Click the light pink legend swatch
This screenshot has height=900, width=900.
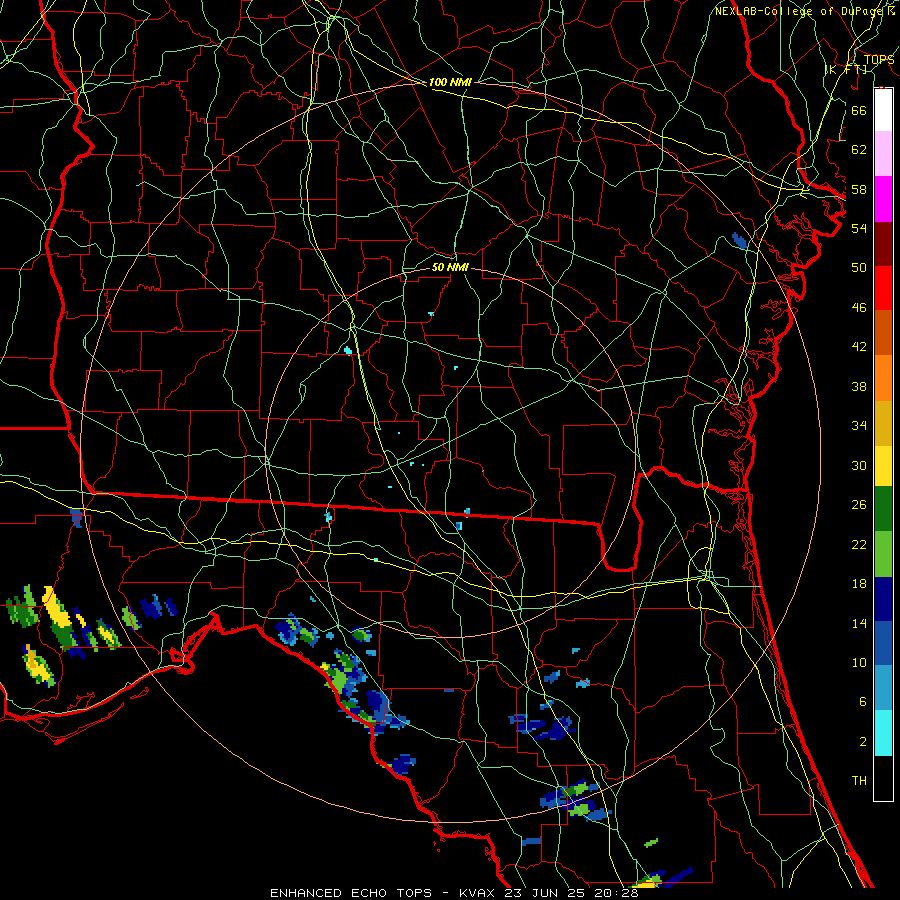(x=883, y=153)
